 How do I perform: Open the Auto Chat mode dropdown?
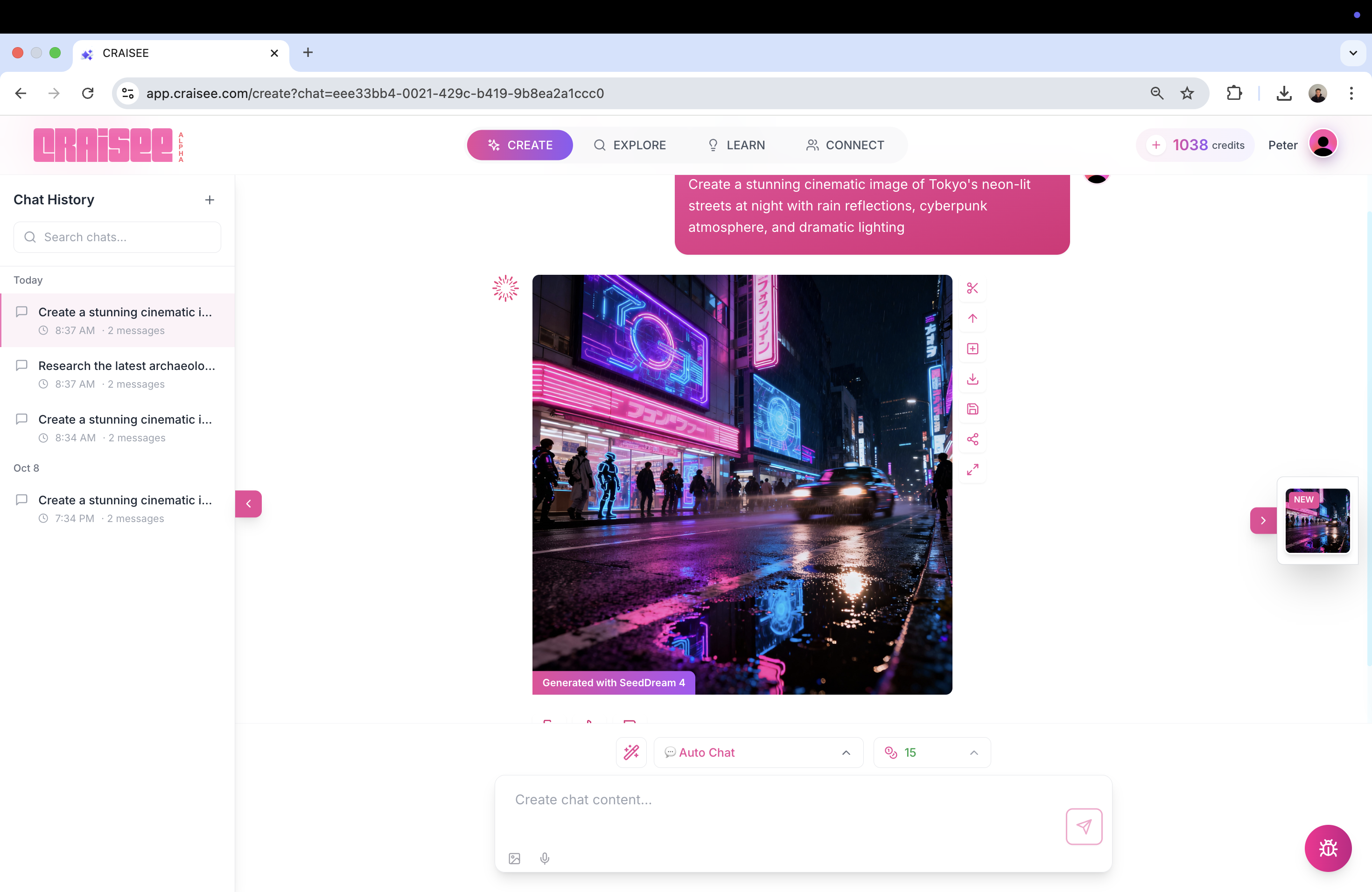pyautogui.click(x=758, y=752)
